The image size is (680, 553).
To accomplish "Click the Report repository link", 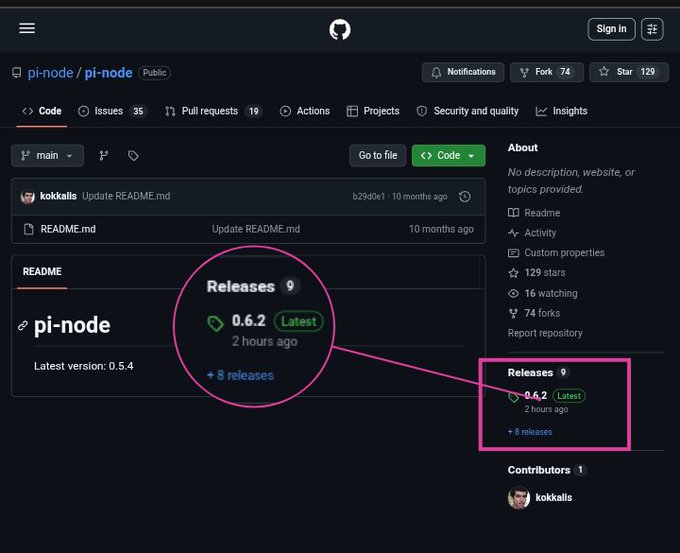I will point(545,333).
